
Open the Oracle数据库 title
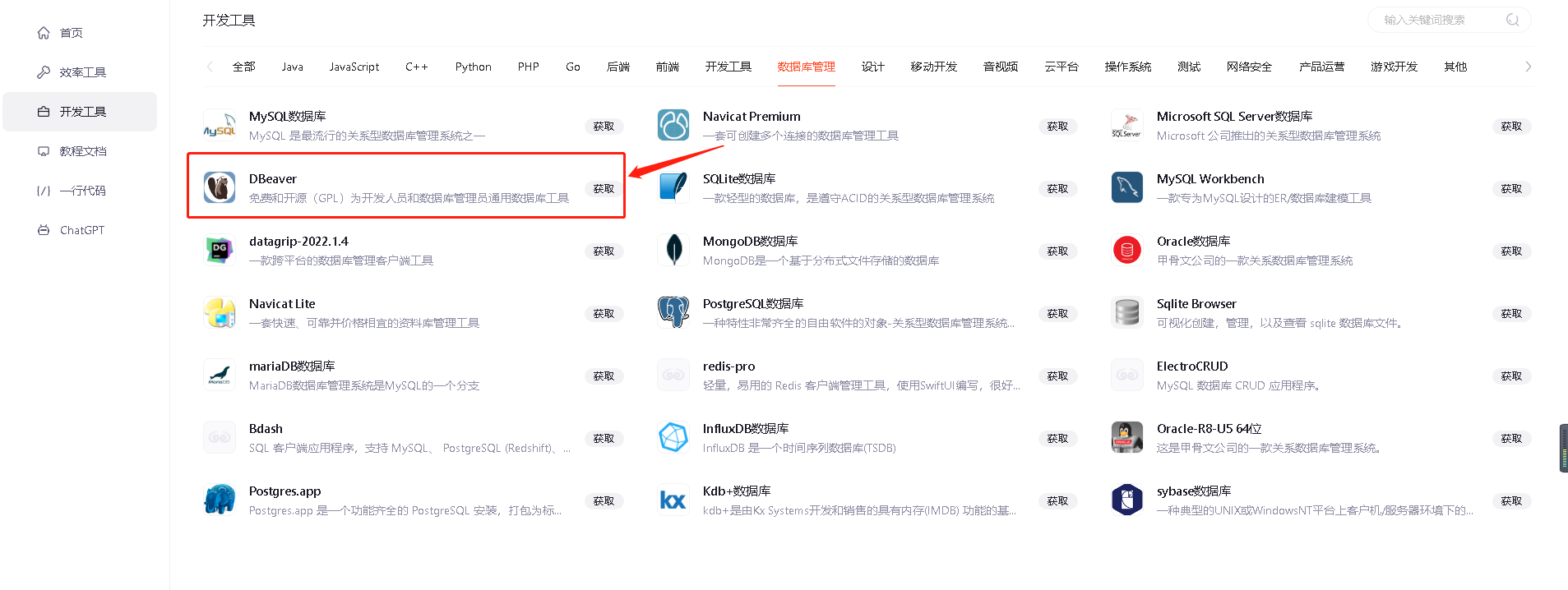tap(1194, 242)
